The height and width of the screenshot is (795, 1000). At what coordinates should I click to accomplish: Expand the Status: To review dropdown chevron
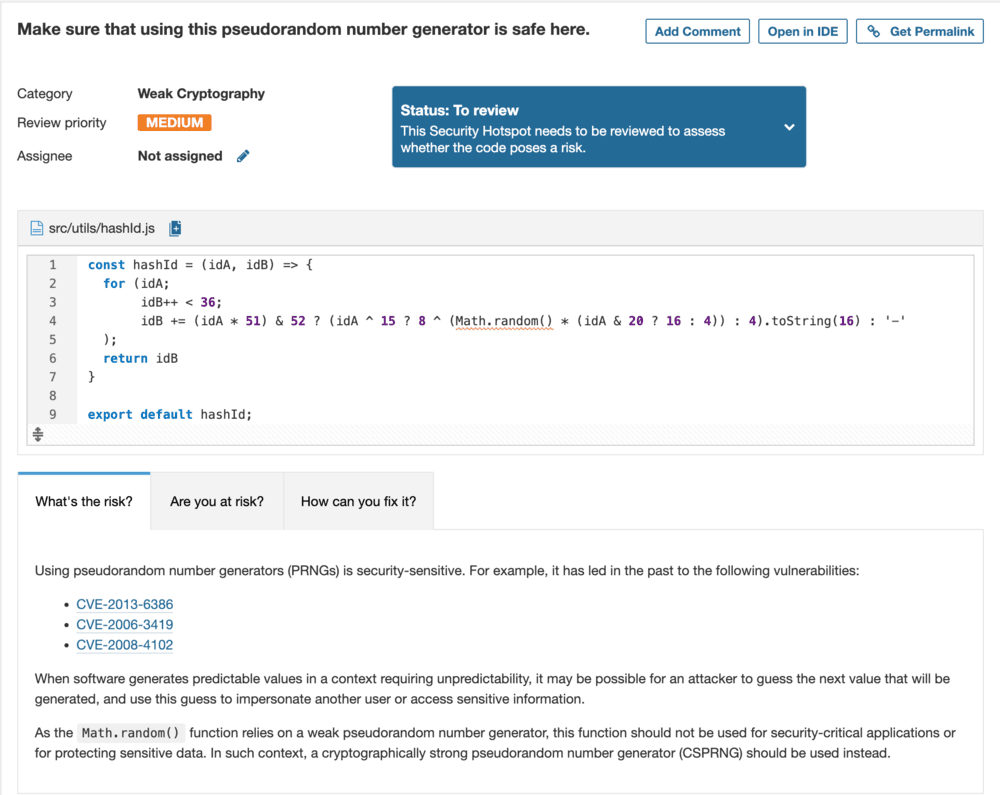[x=787, y=127]
